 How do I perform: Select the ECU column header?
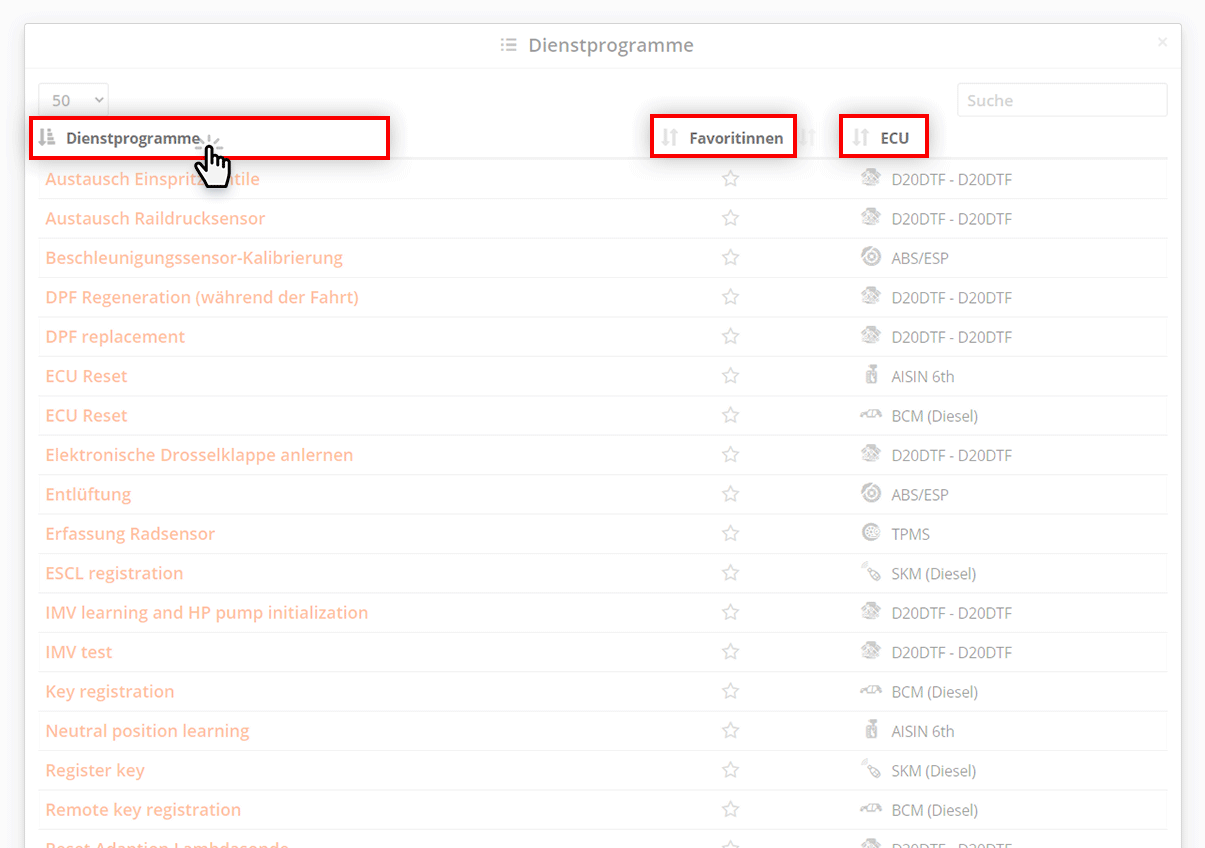897,136
